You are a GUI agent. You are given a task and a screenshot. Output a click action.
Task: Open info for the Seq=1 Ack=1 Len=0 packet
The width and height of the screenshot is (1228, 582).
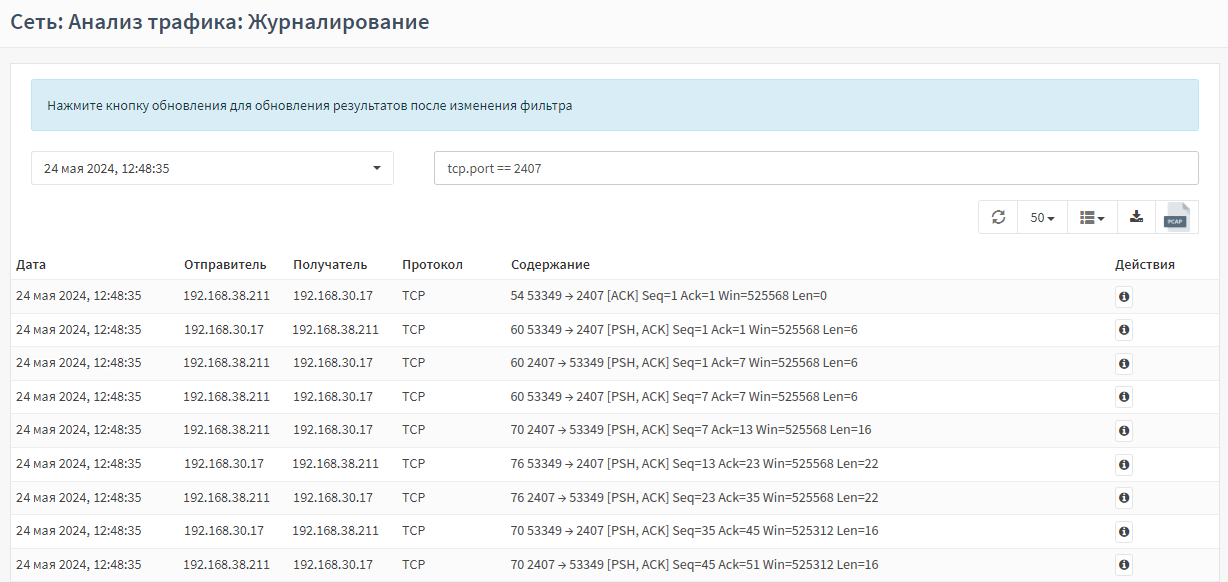pyautogui.click(x=1124, y=297)
